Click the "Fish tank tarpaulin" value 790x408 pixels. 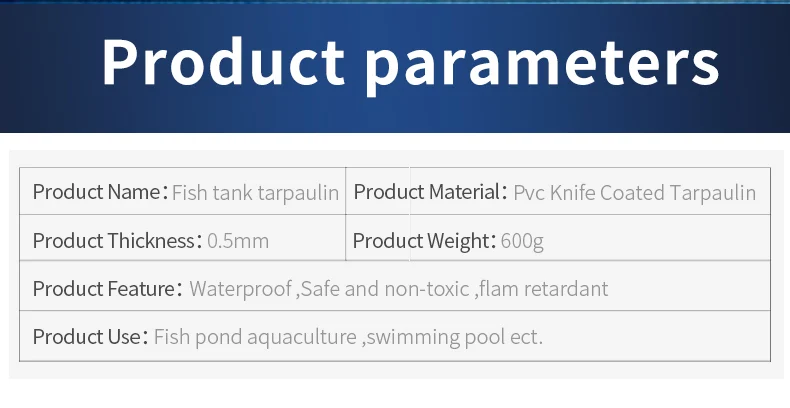[x=255, y=192]
